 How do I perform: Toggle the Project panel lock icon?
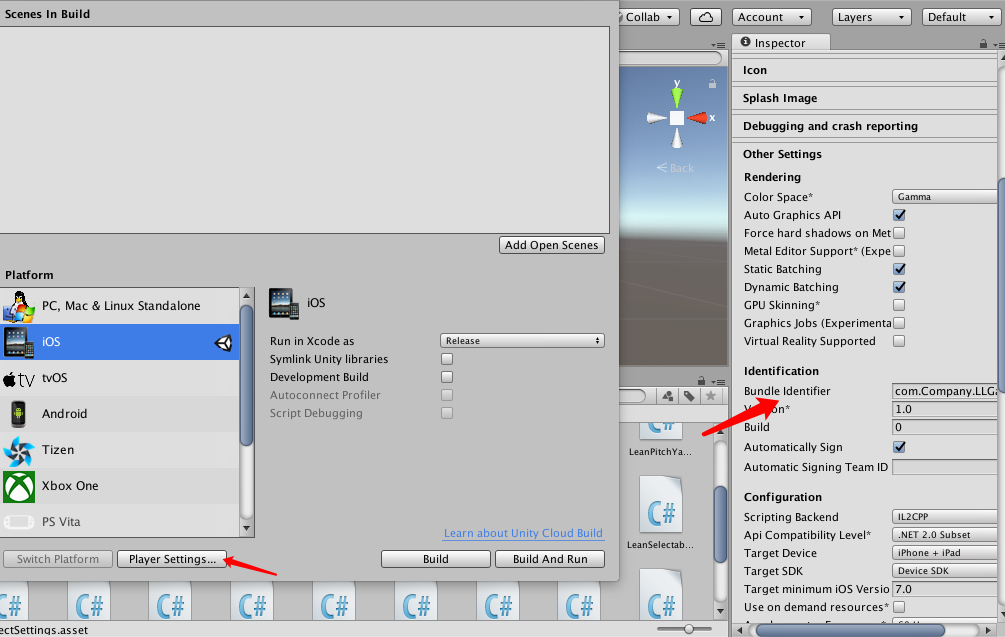701,381
